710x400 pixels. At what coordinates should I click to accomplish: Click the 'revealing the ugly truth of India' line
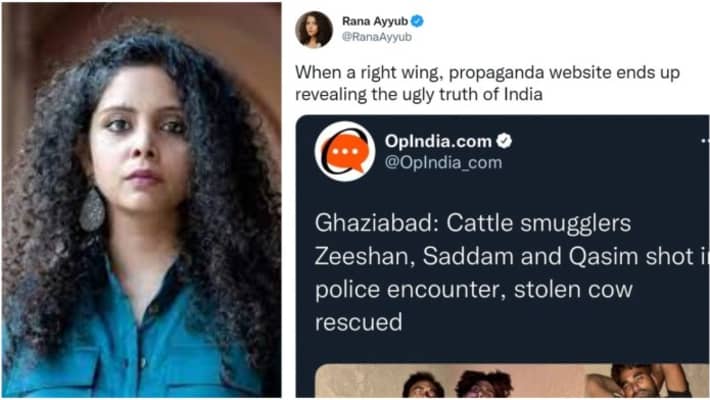tap(419, 94)
